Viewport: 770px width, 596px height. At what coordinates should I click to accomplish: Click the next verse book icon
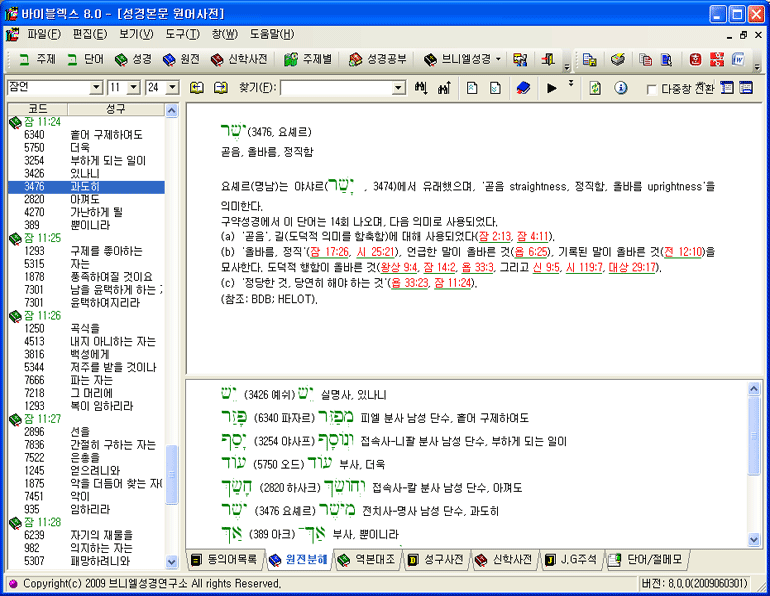point(221,88)
